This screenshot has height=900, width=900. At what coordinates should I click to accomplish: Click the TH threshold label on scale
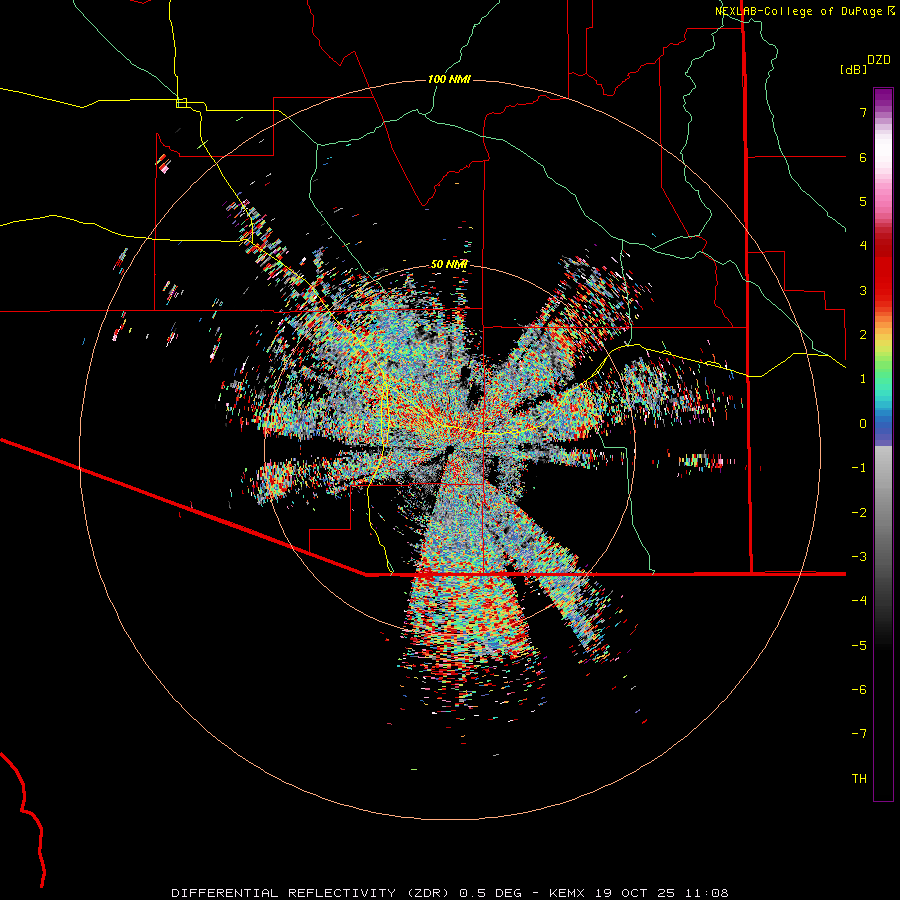[859, 779]
